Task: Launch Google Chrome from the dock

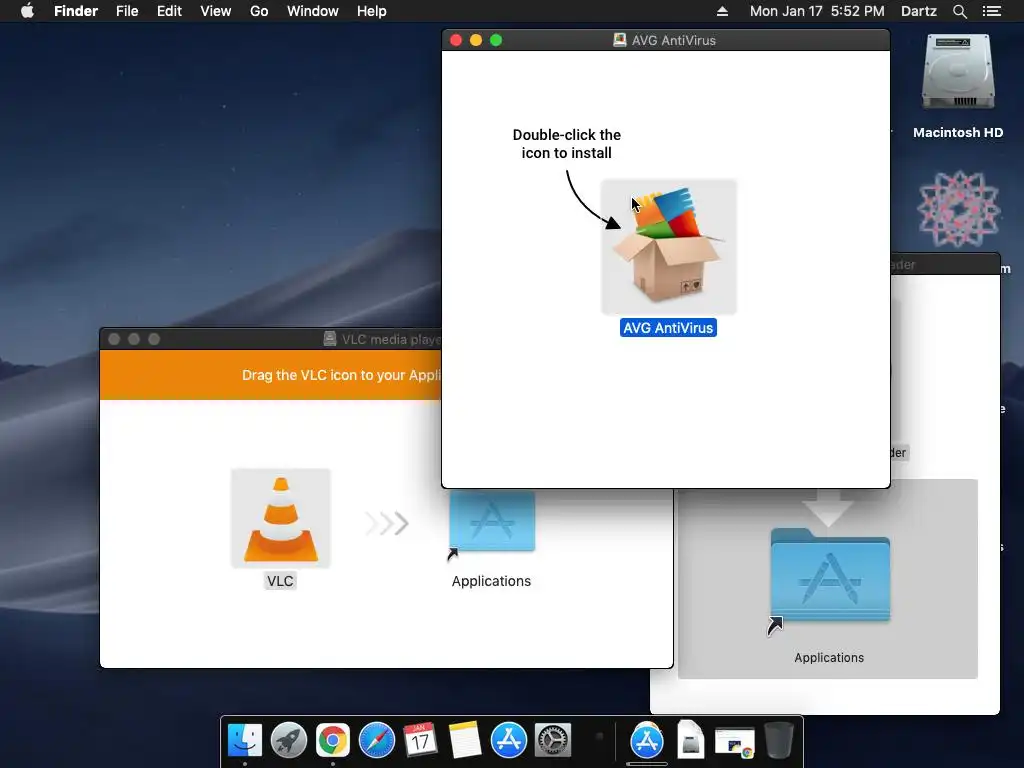Action: point(332,740)
